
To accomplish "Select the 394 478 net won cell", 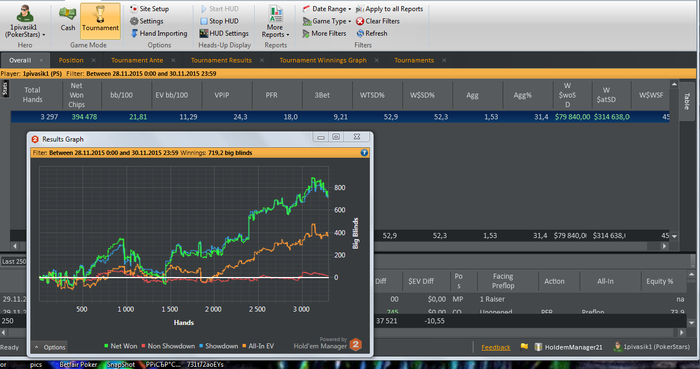I will (82, 117).
